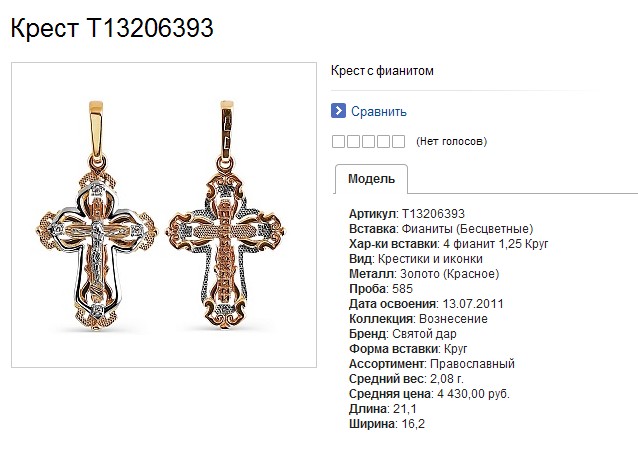
Task: Rate with the third vote box
Action: click(369, 142)
